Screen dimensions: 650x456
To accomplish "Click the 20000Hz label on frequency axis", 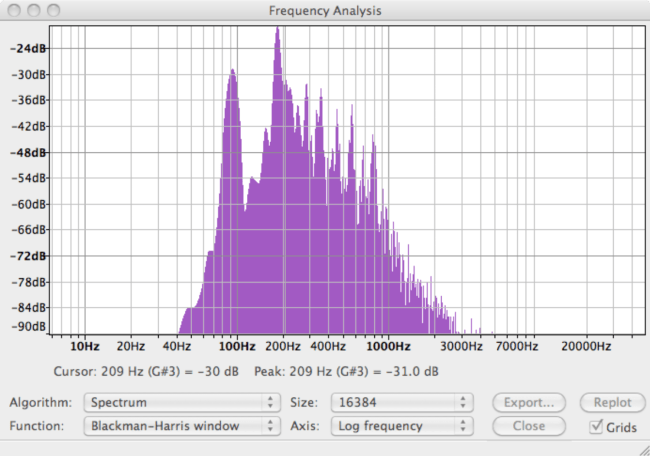I will pos(585,347).
